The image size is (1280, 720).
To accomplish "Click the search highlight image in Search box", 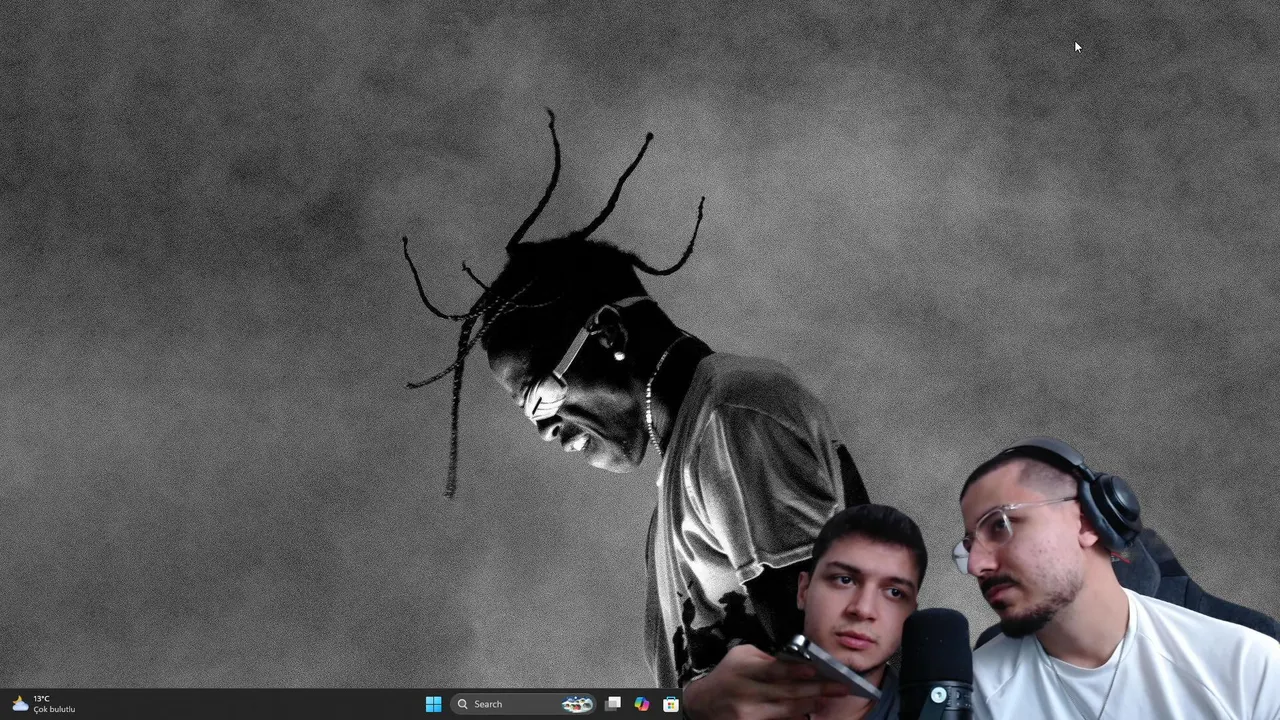I will tap(577, 704).
